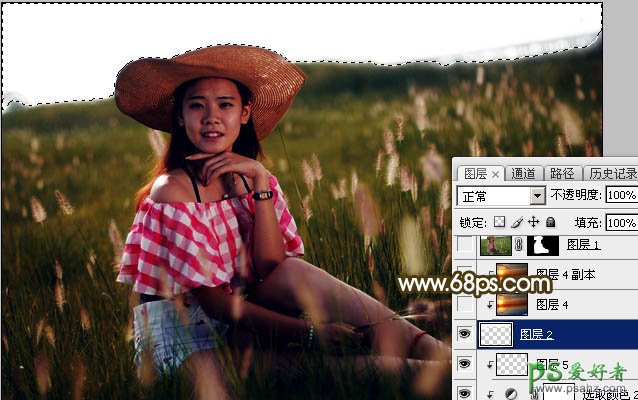Toggle visibility of 图层 4 副本

click(x=465, y=274)
